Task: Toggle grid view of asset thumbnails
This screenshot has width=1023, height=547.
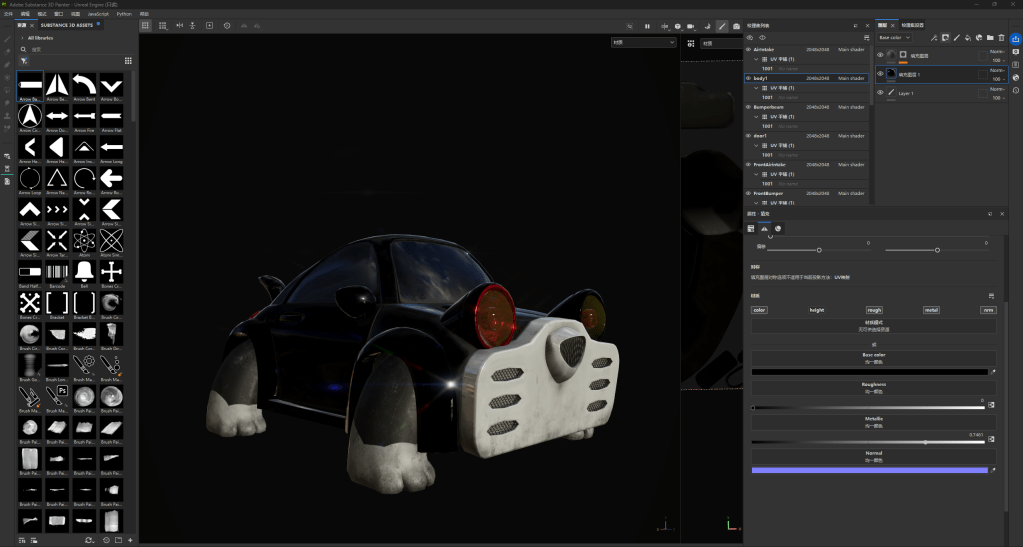Action: [x=128, y=60]
